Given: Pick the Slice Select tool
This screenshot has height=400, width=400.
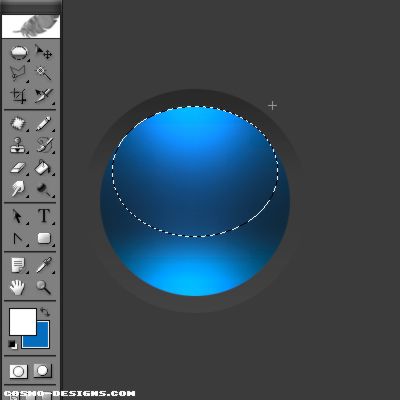Looking at the screenshot, I should (x=43, y=96).
